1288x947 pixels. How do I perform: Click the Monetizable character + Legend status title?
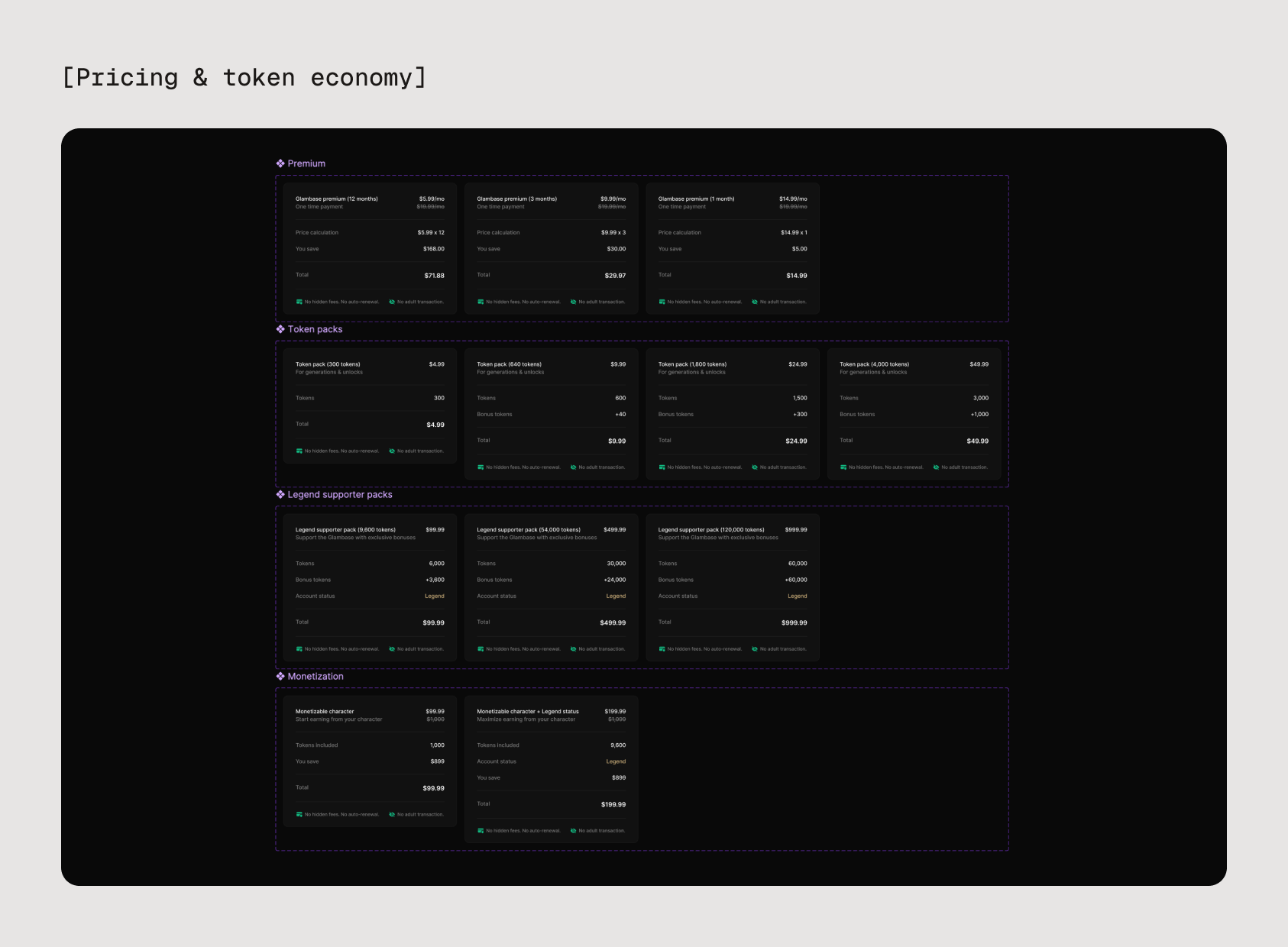[x=528, y=711]
